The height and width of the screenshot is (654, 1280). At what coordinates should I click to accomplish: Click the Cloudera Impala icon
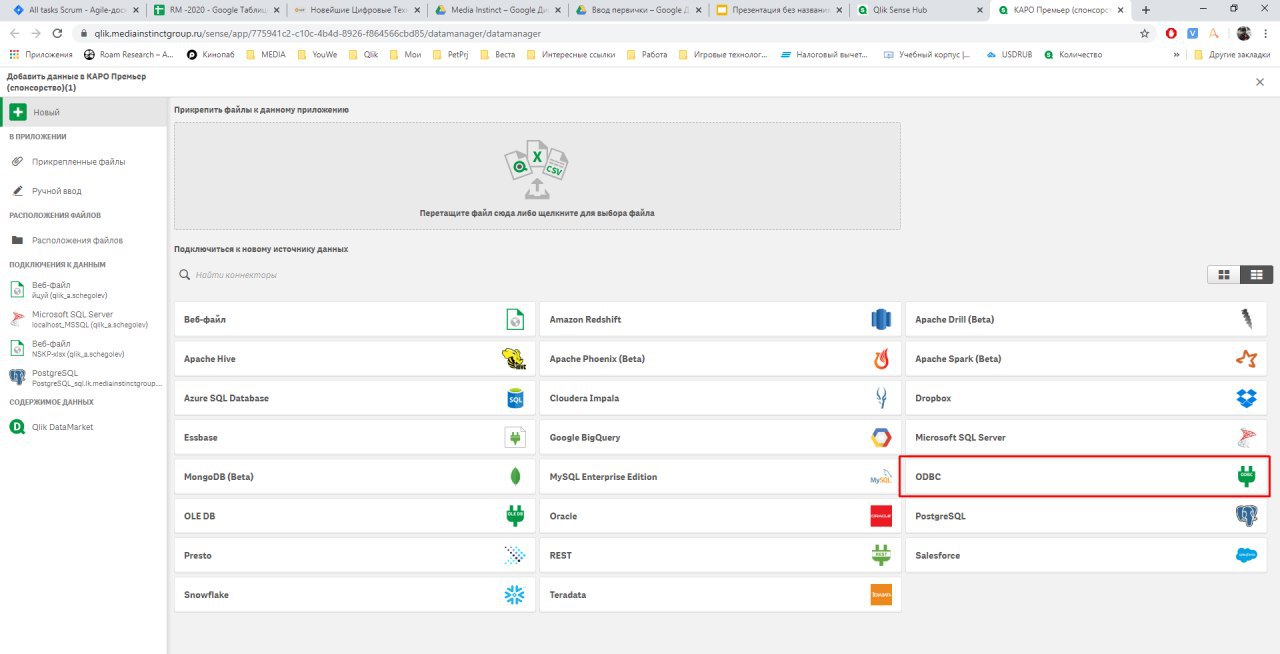(x=881, y=398)
